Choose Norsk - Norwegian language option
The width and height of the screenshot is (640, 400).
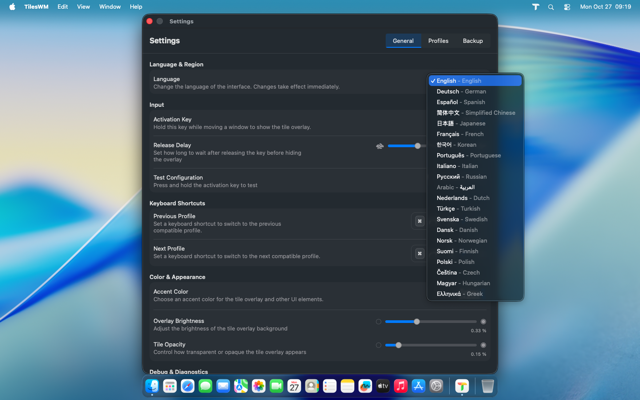tap(475, 240)
